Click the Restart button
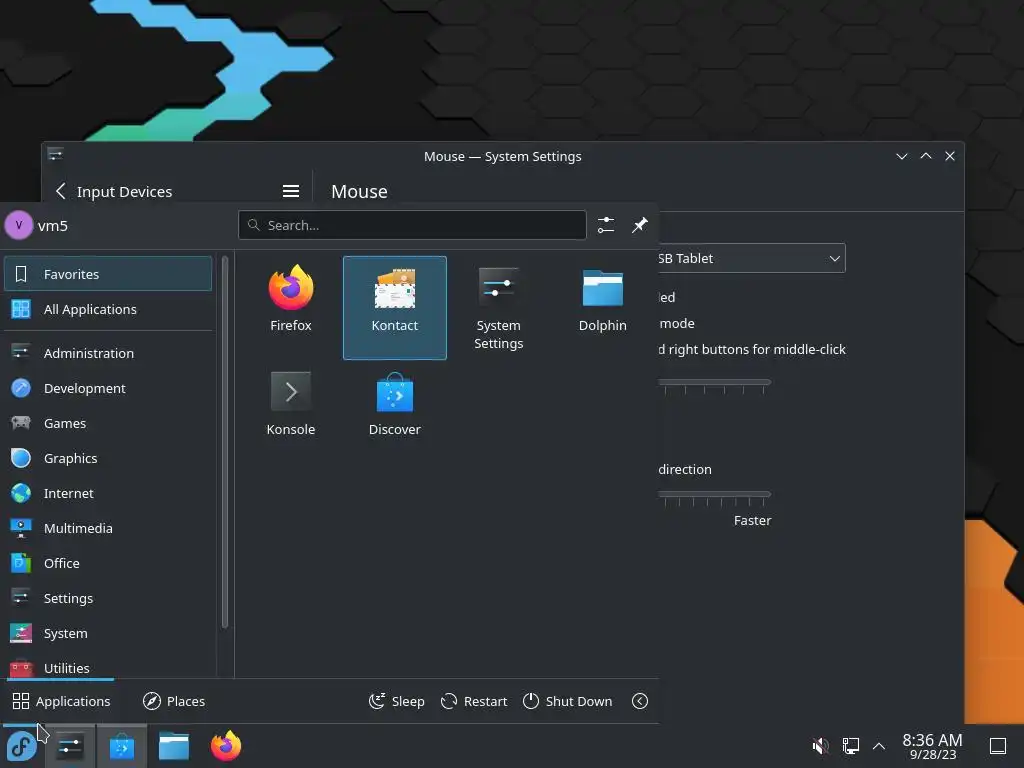This screenshot has height=768, width=1024. coord(474,701)
